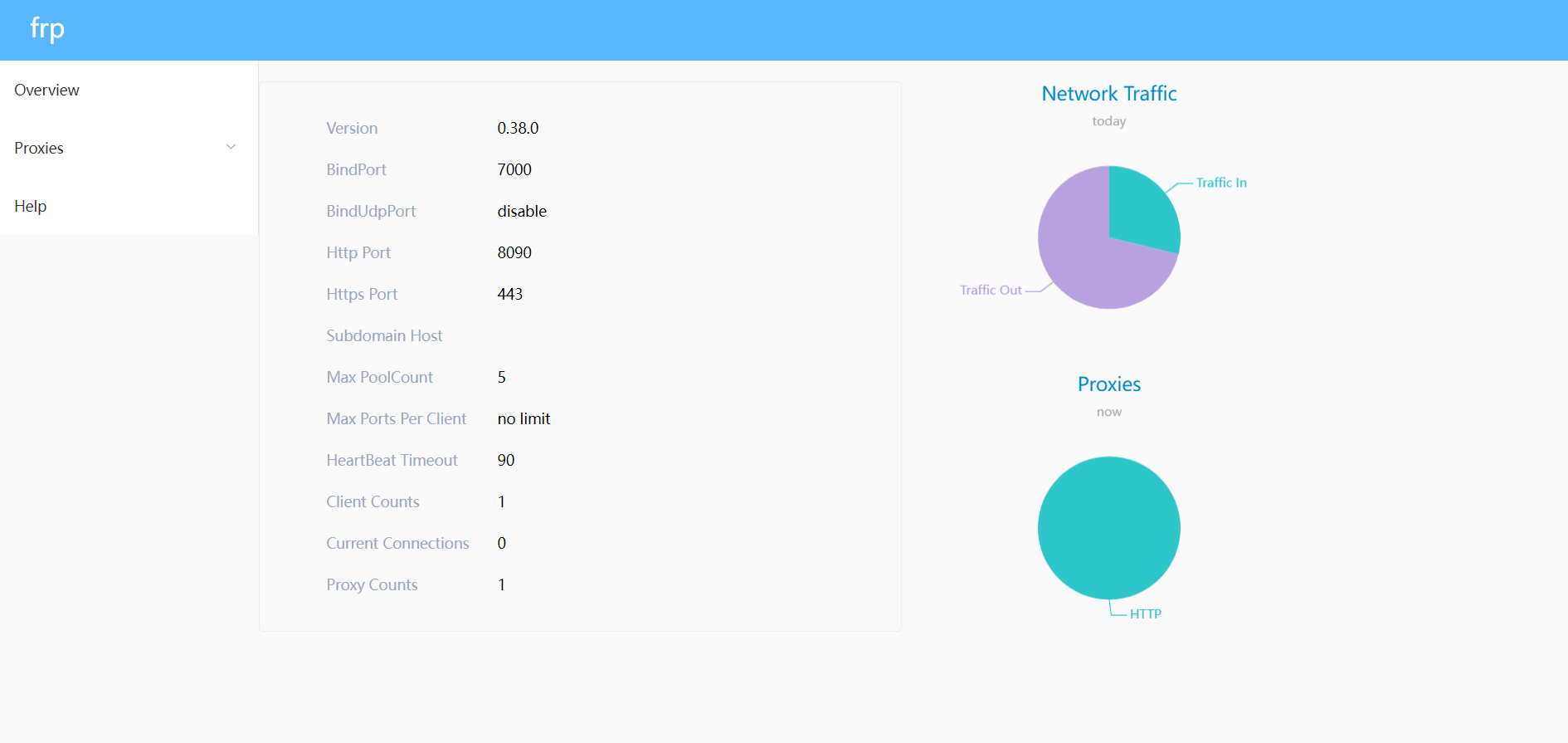This screenshot has width=1568, height=743.
Task: Click the BindUdpPort label
Action: pos(371,211)
